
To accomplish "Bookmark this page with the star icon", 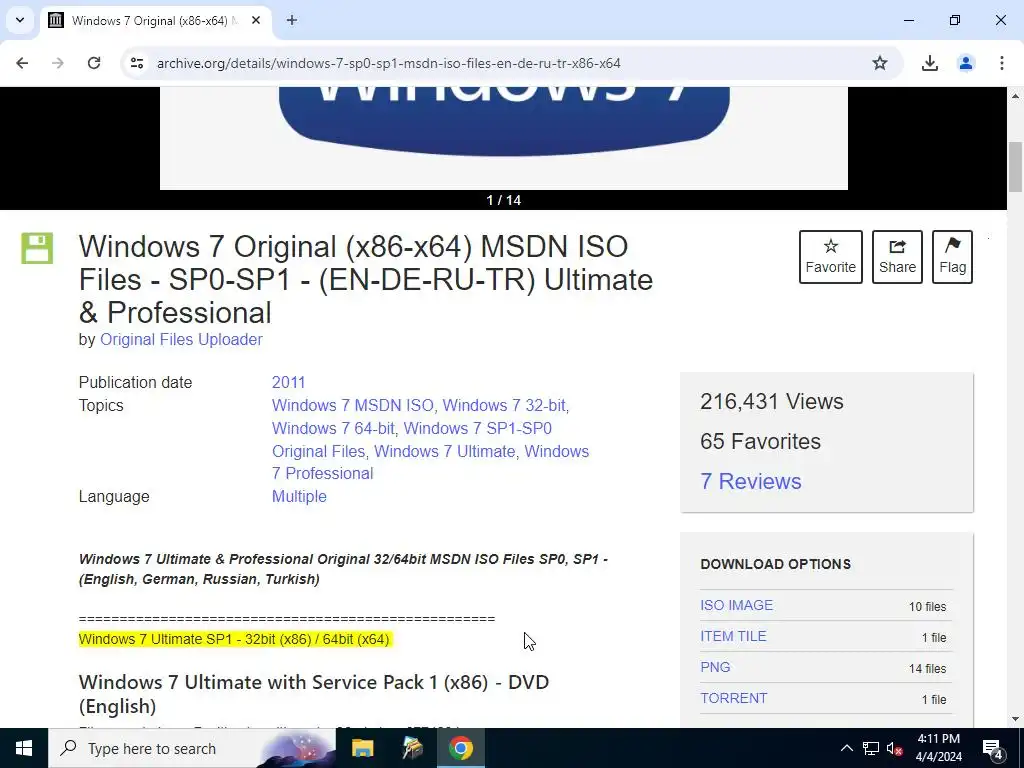I will (880, 63).
